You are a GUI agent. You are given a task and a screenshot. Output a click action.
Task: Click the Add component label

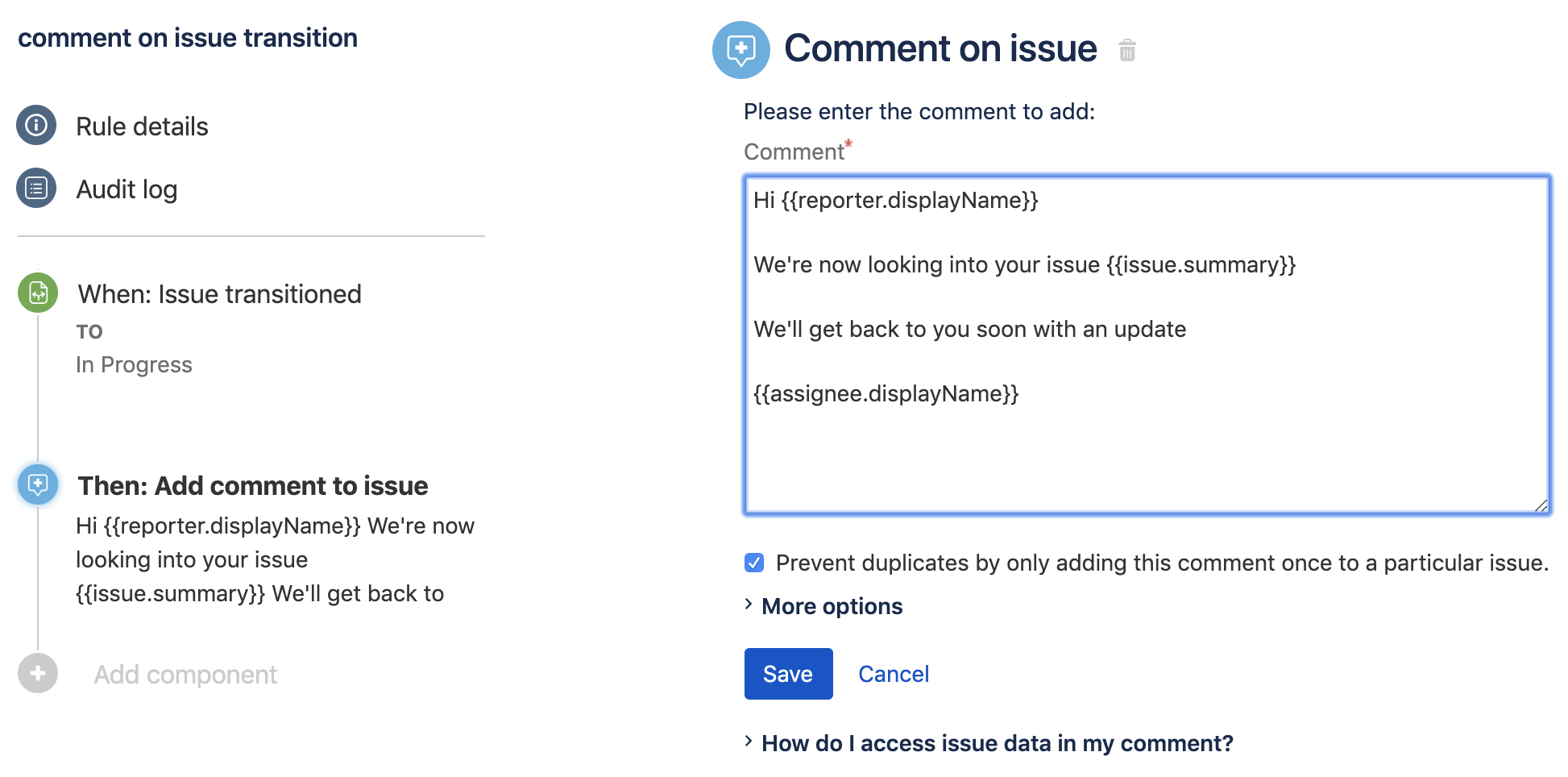(185, 675)
